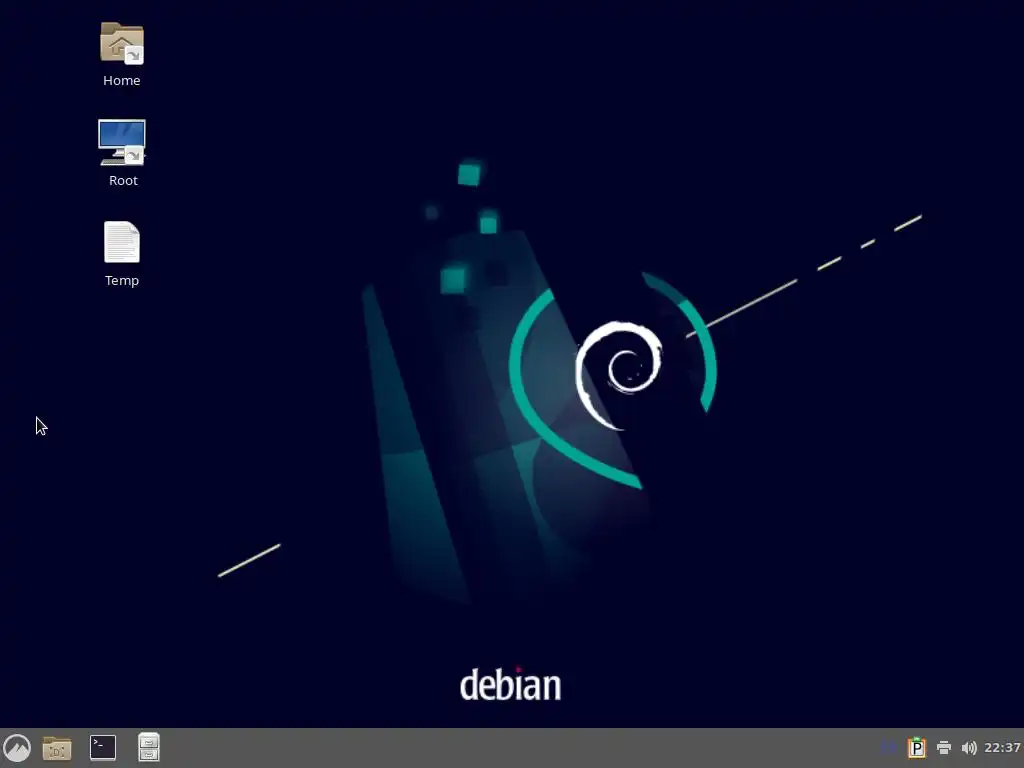Click the printer tray icon
This screenshot has height=768, width=1024.
click(944, 748)
